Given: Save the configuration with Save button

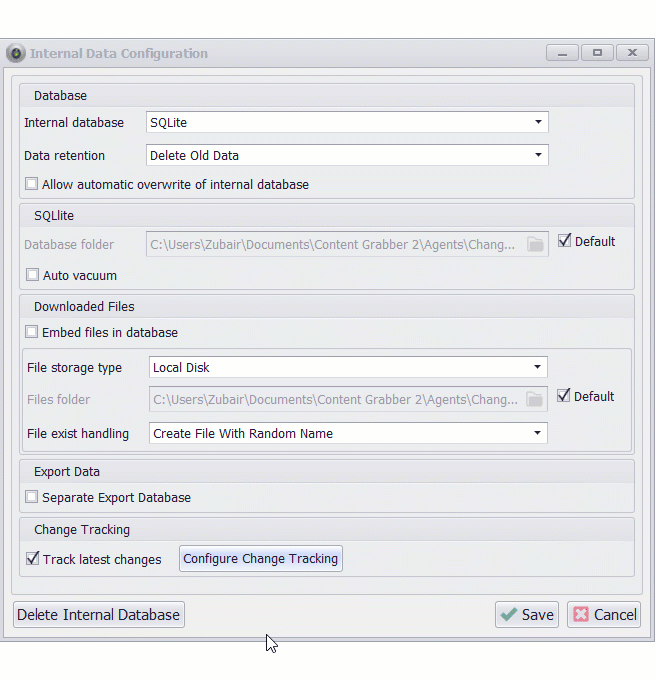Looking at the screenshot, I should tap(527, 615).
